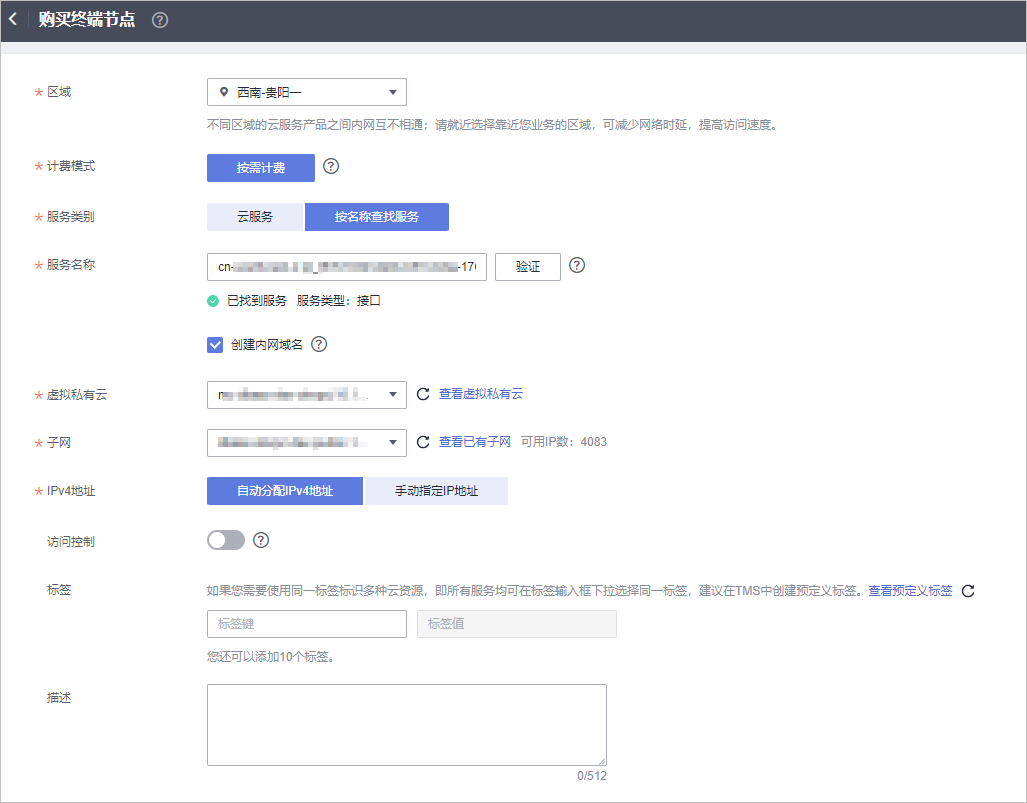Click the text 可用IP数：4083
Image resolution: width=1027 pixels, height=803 pixels.
(x=564, y=442)
